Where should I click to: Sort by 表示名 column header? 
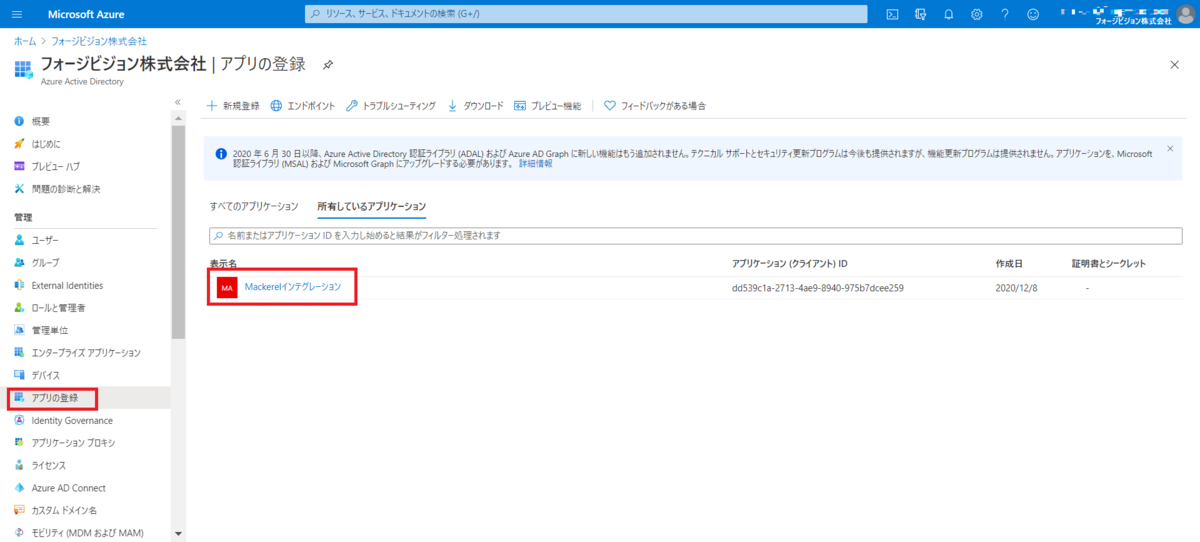(x=223, y=263)
